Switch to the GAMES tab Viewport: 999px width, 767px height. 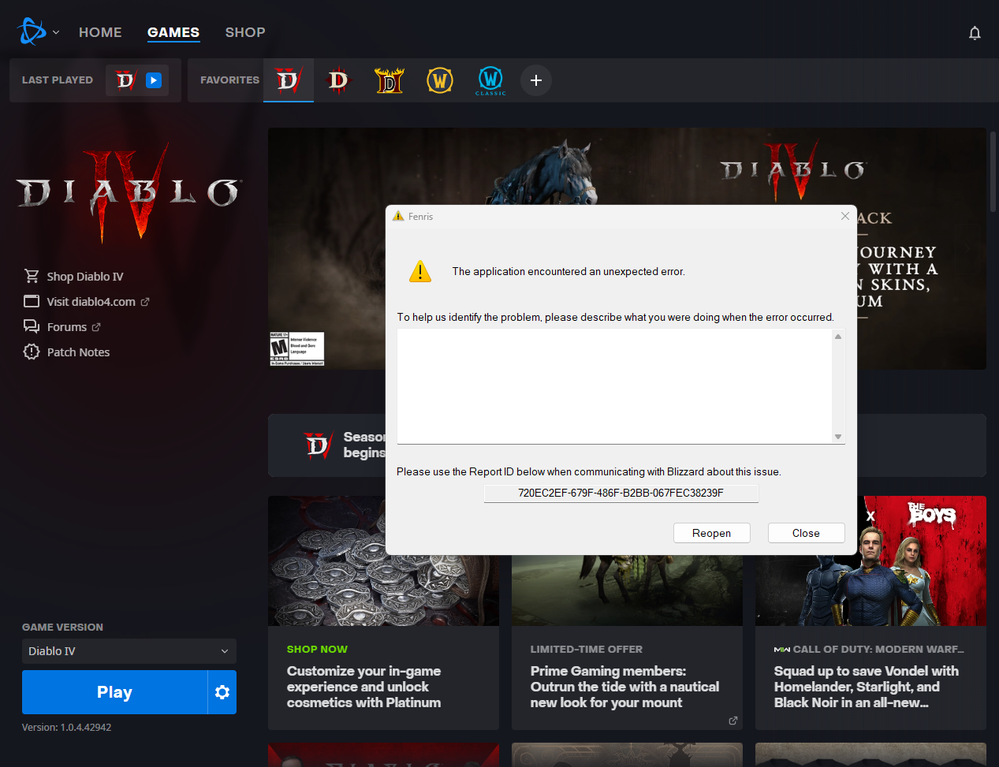[x=173, y=32]
